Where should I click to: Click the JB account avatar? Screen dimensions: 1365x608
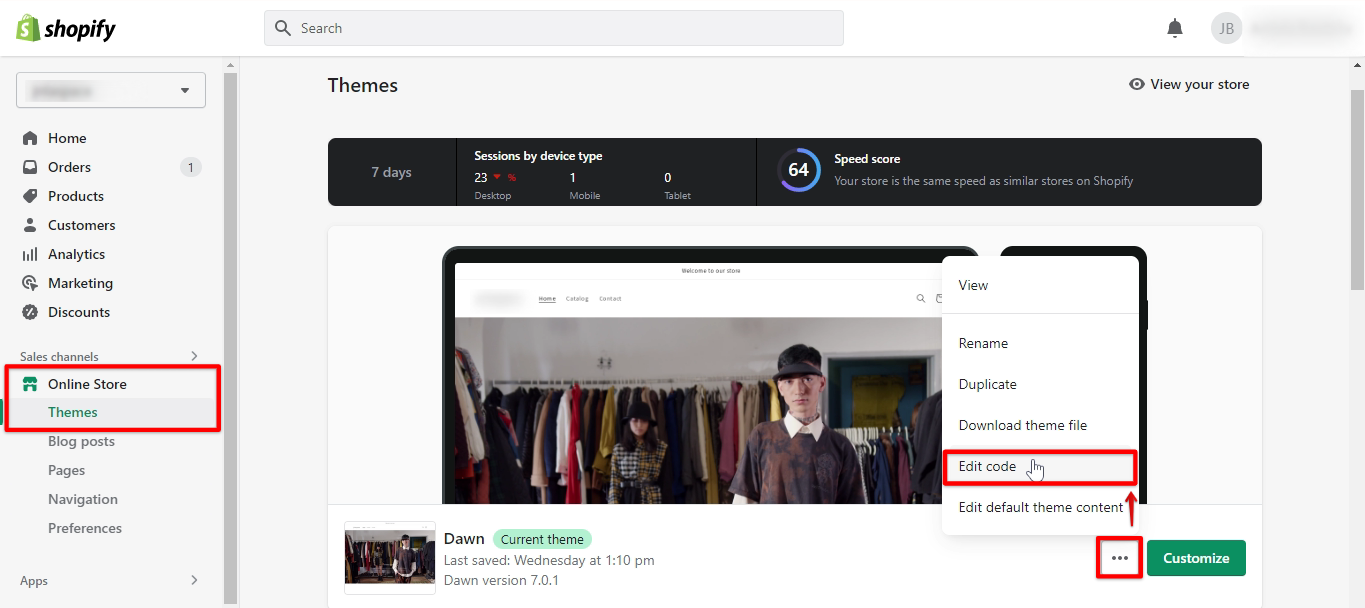click(1226, 28)
